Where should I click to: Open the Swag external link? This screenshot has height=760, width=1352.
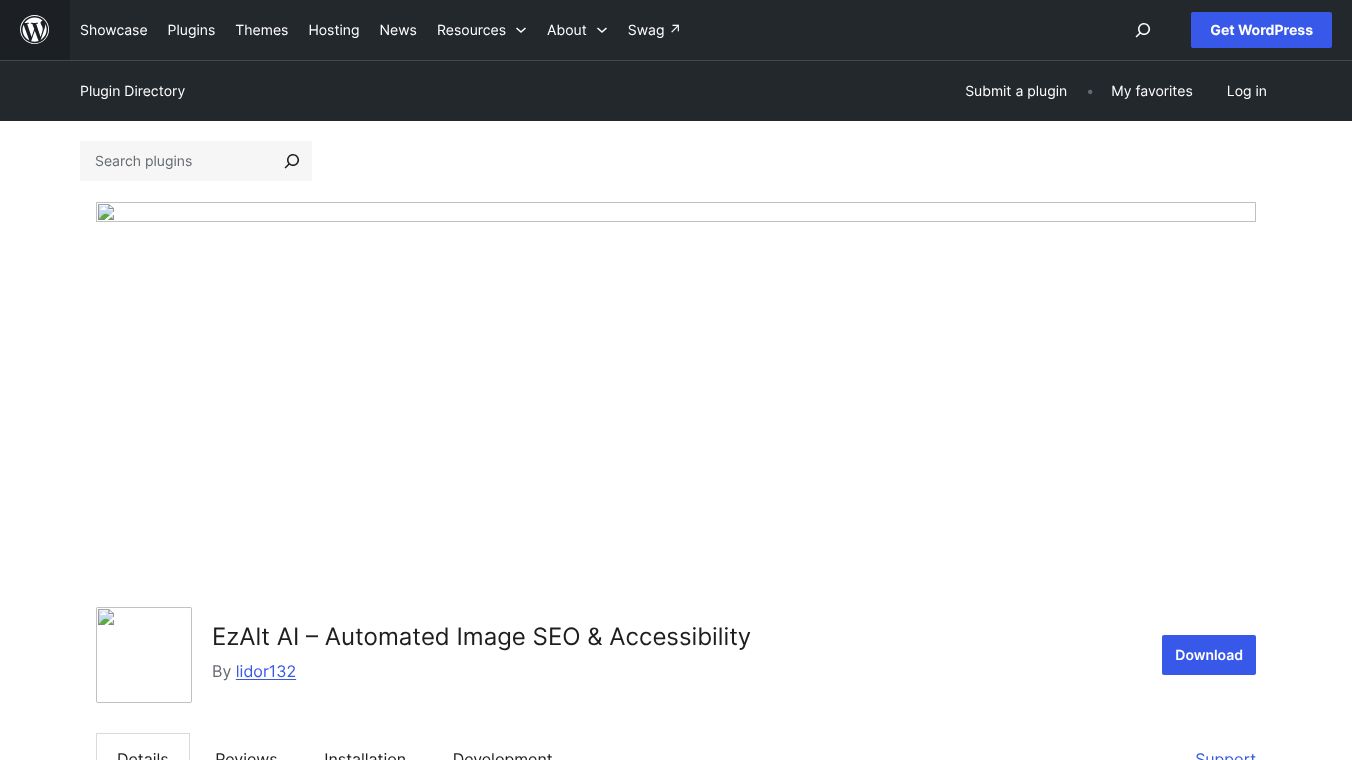[654, 30]
